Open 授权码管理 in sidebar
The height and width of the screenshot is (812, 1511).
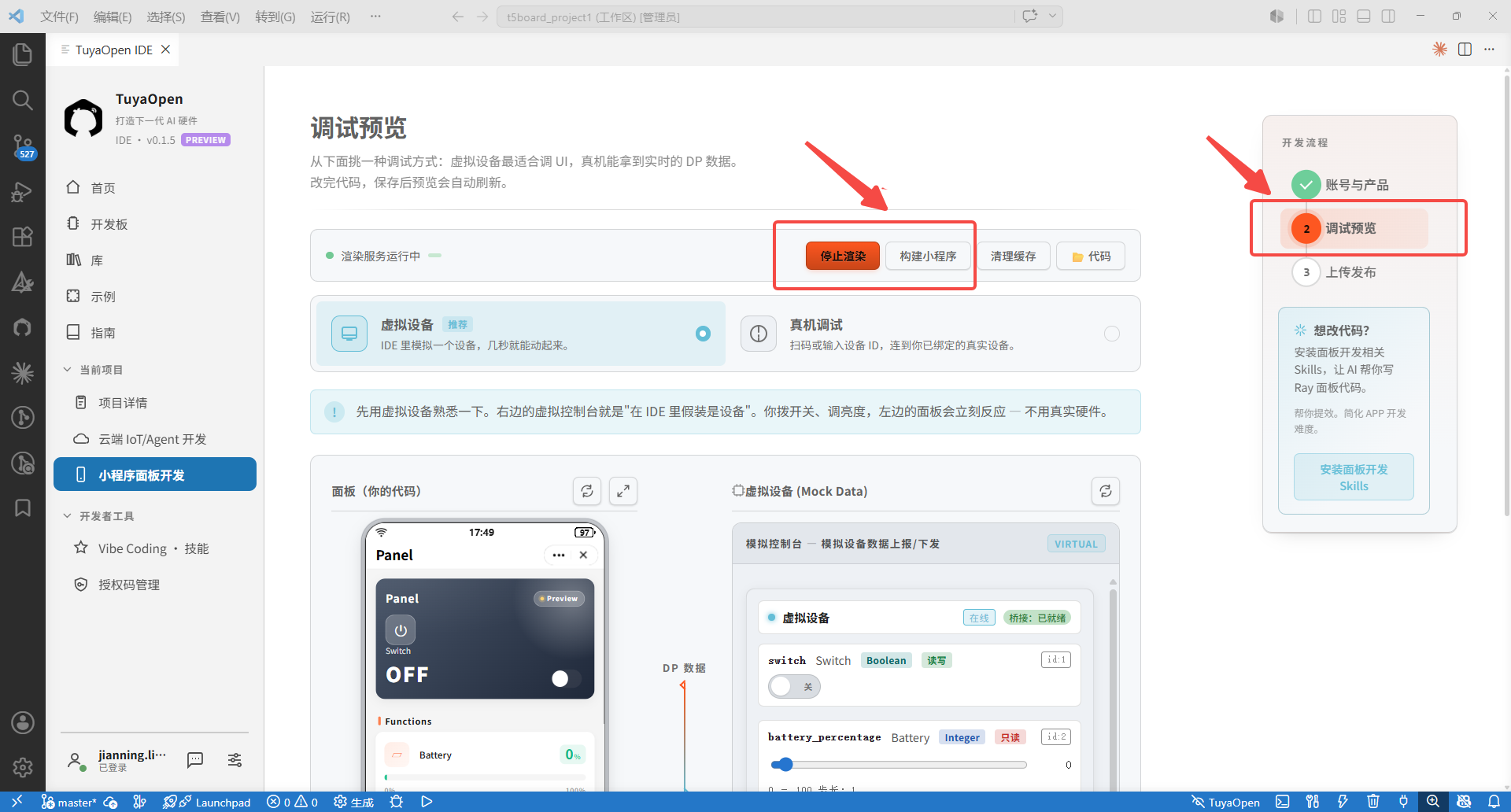[x=154, y=585]
